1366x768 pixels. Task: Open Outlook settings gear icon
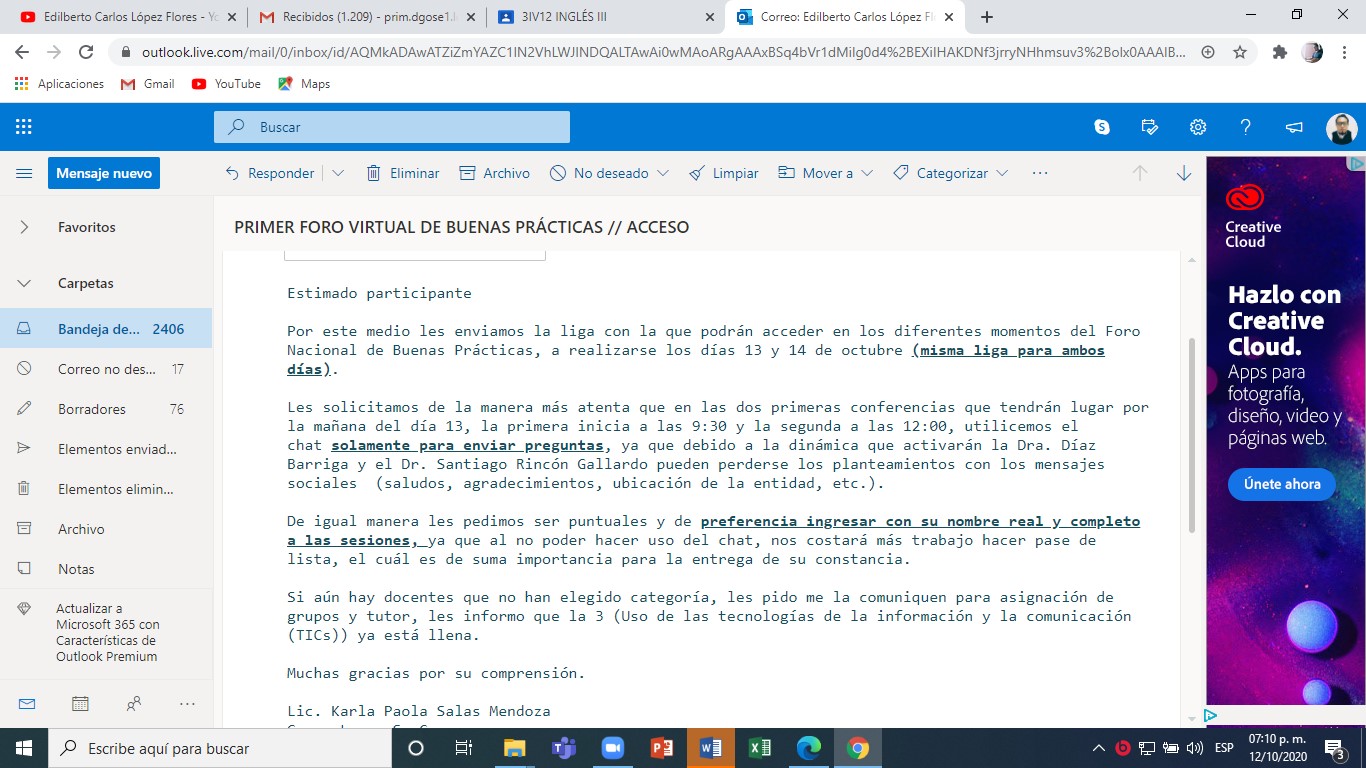(x=1198, y=127)
